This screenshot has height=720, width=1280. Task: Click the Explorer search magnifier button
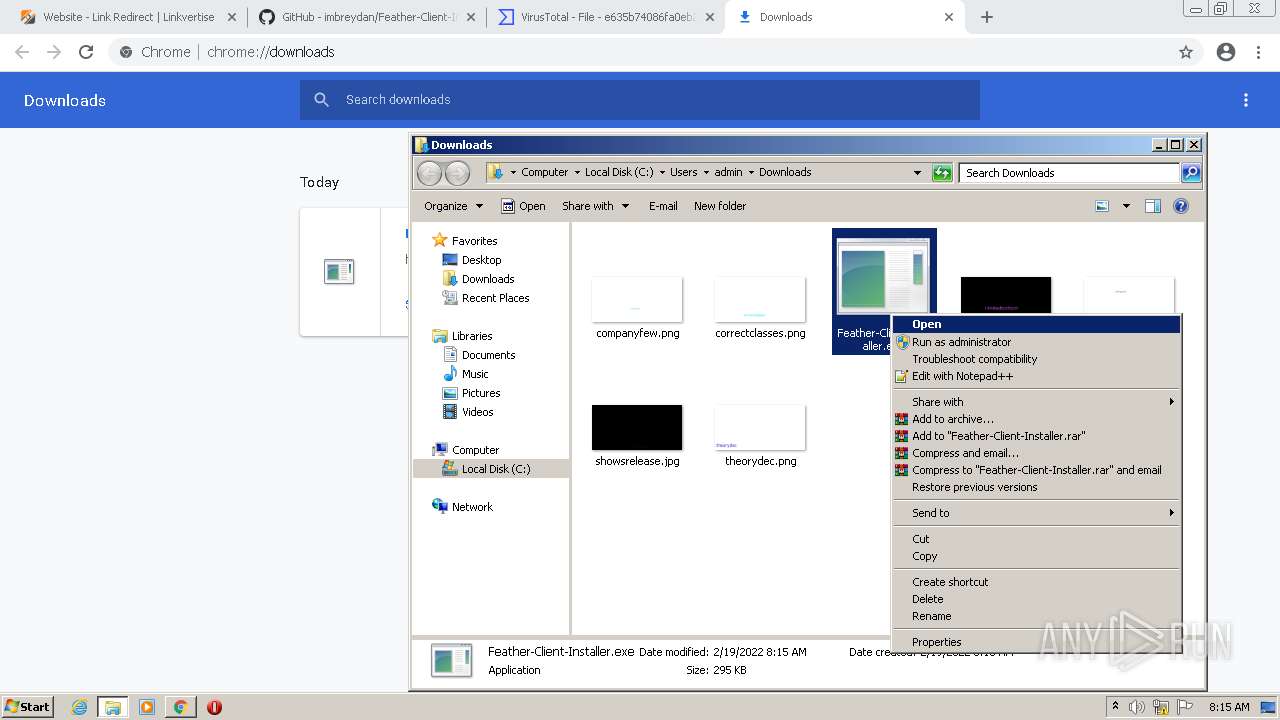pyautogui.click(x=1191, y=173)
